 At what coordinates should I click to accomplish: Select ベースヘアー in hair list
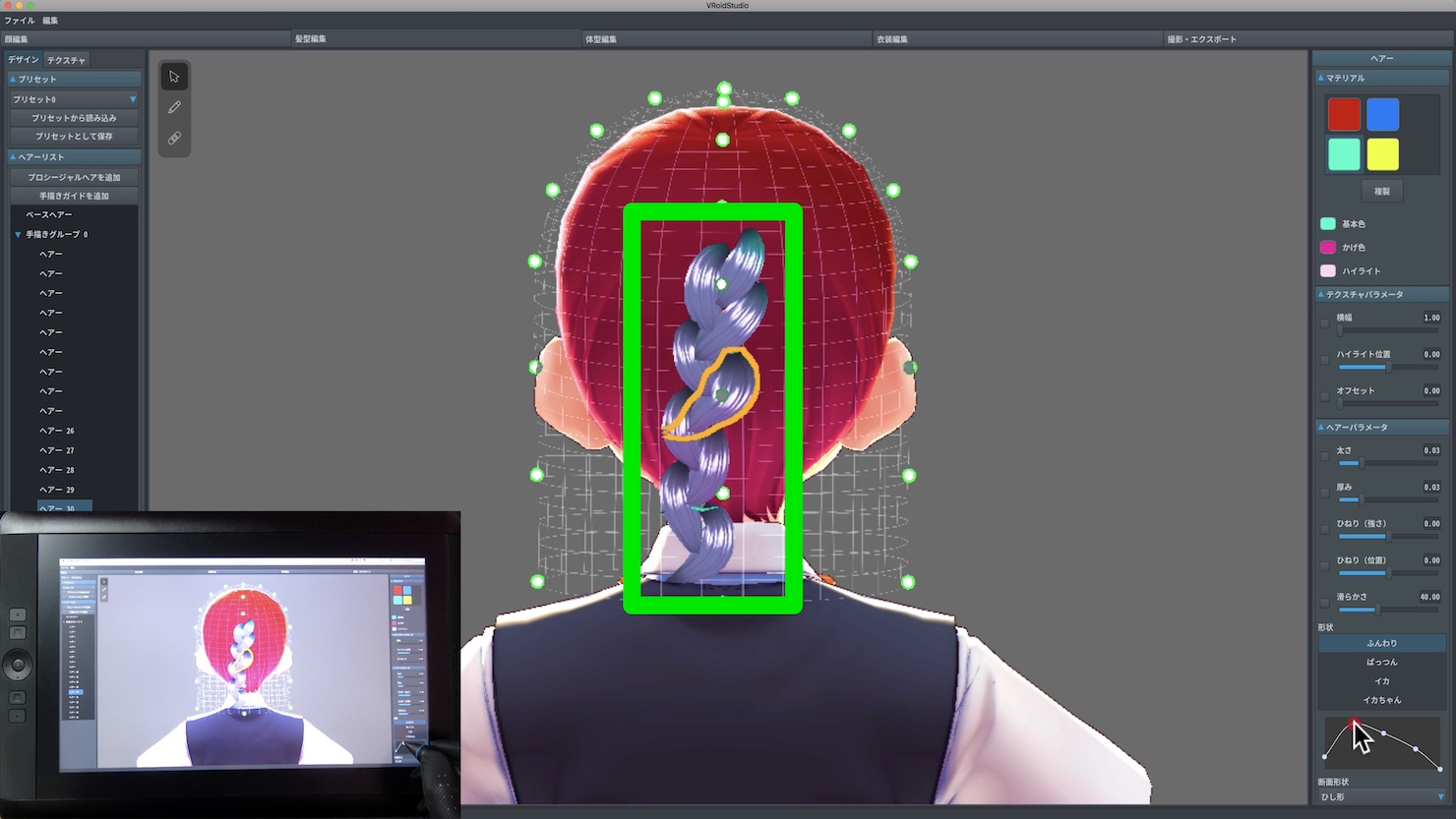(49, 214)
